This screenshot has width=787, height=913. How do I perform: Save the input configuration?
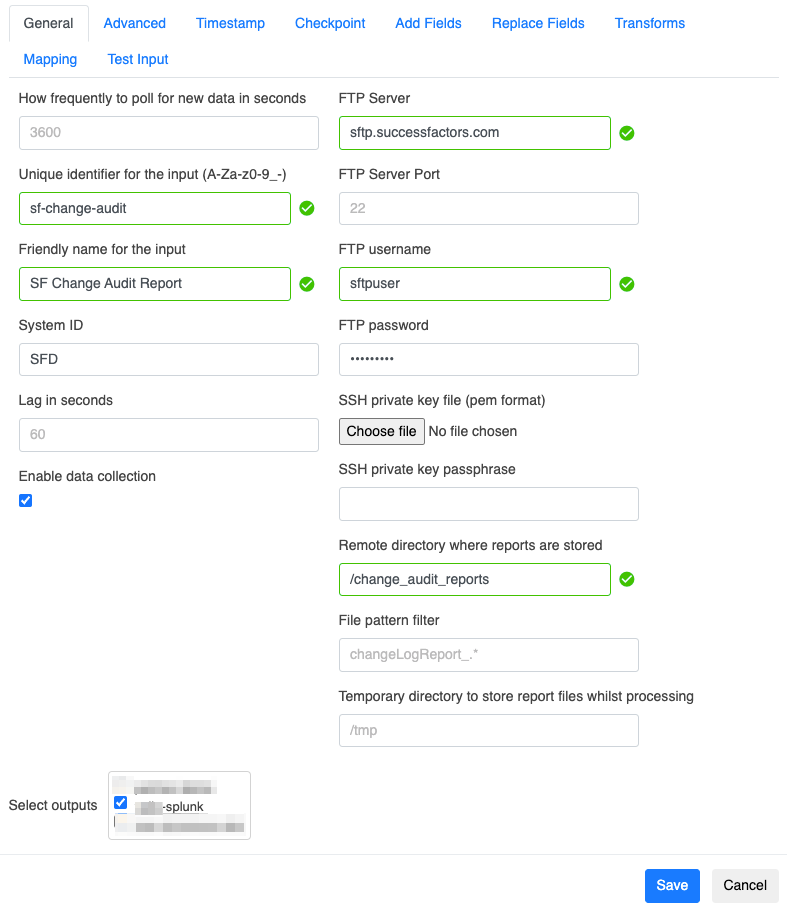pyautogui.click(x=671, y=885)
